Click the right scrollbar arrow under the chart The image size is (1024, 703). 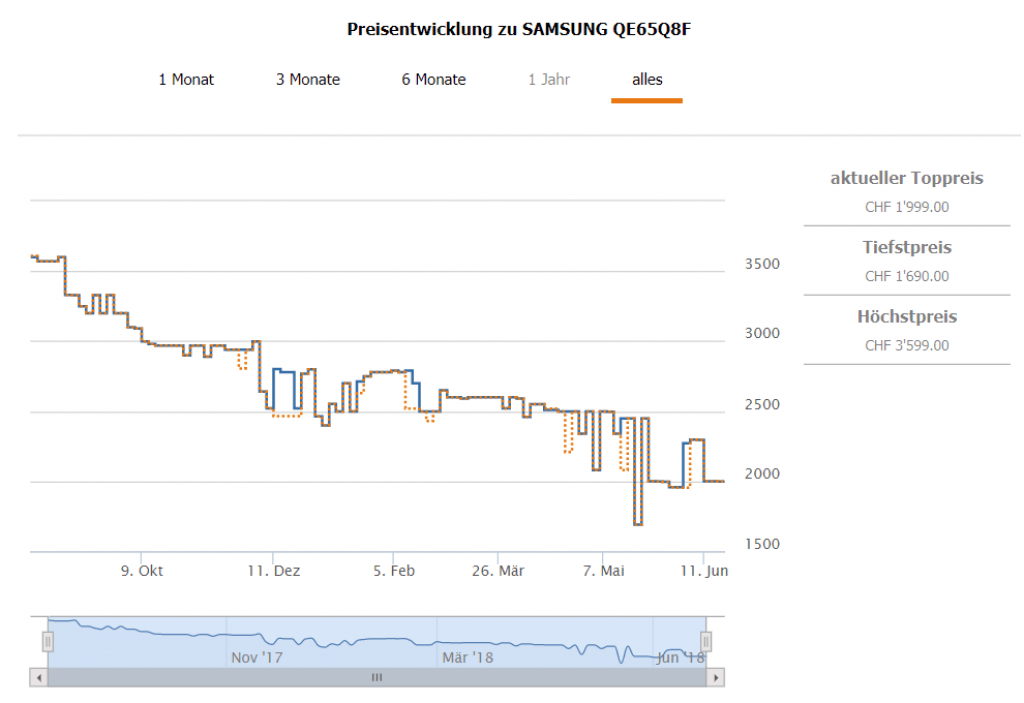(715, 677)
